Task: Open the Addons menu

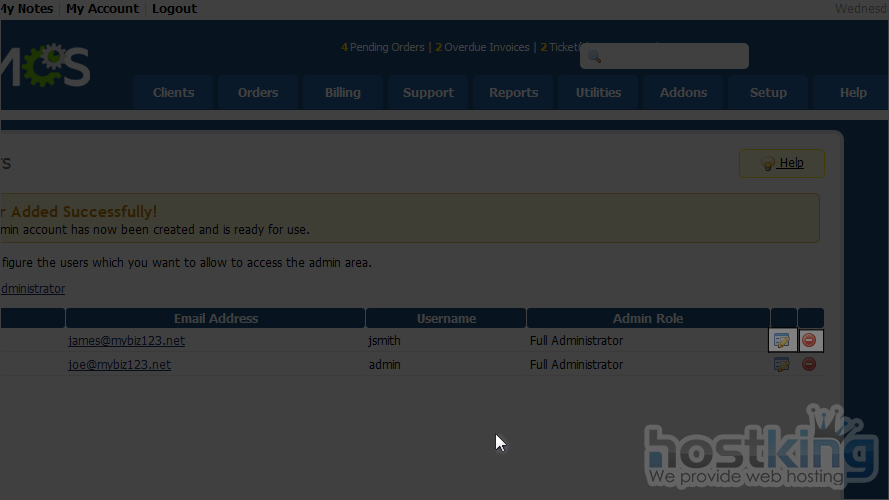Action: [x=683, y=93]
